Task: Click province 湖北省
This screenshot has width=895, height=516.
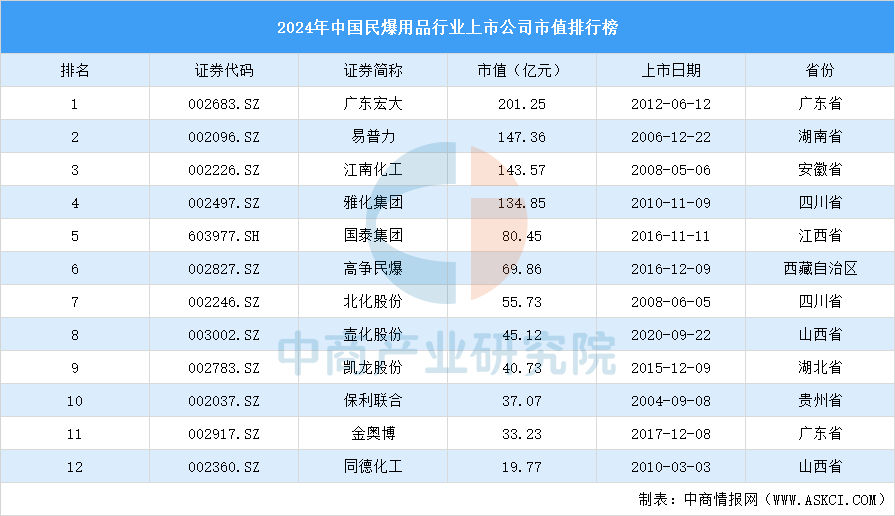Action: coord(820,368)
